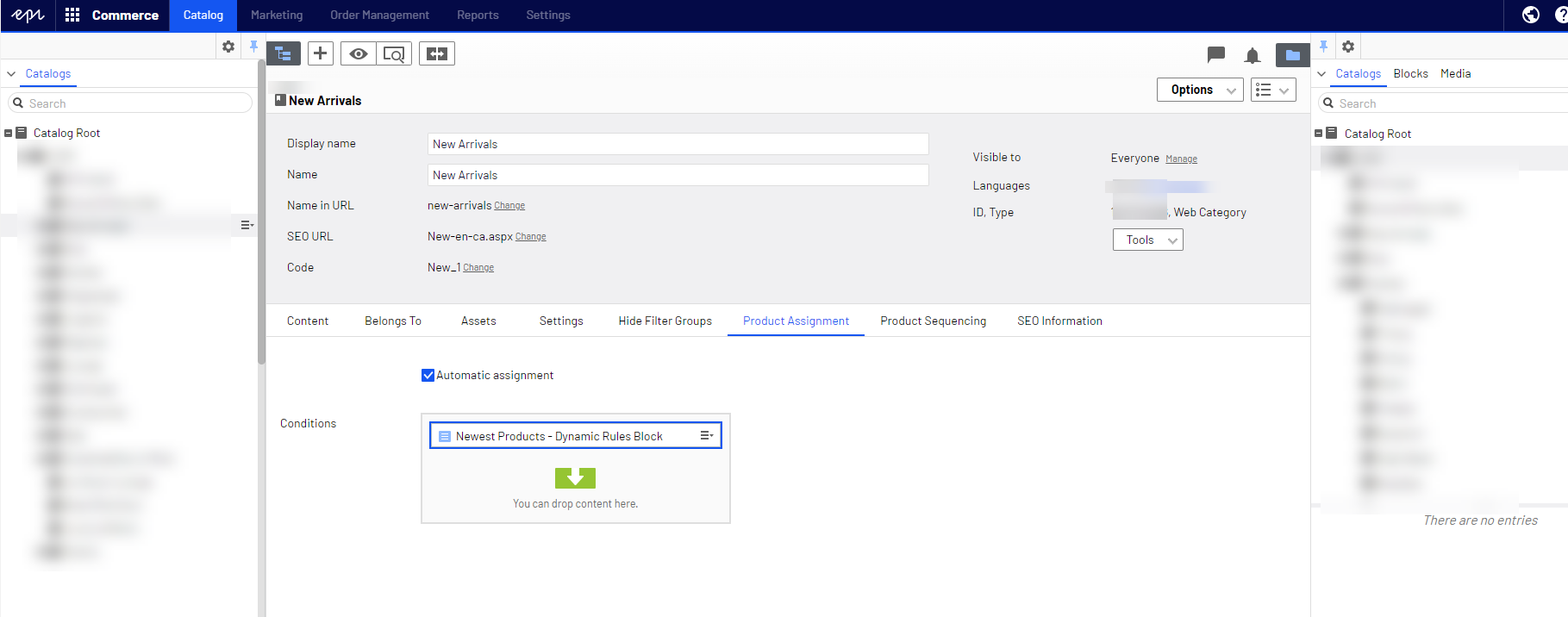1568x617 pixels.
Task: Click the Manage link beside Everyone
Action: coord(1181,159)
